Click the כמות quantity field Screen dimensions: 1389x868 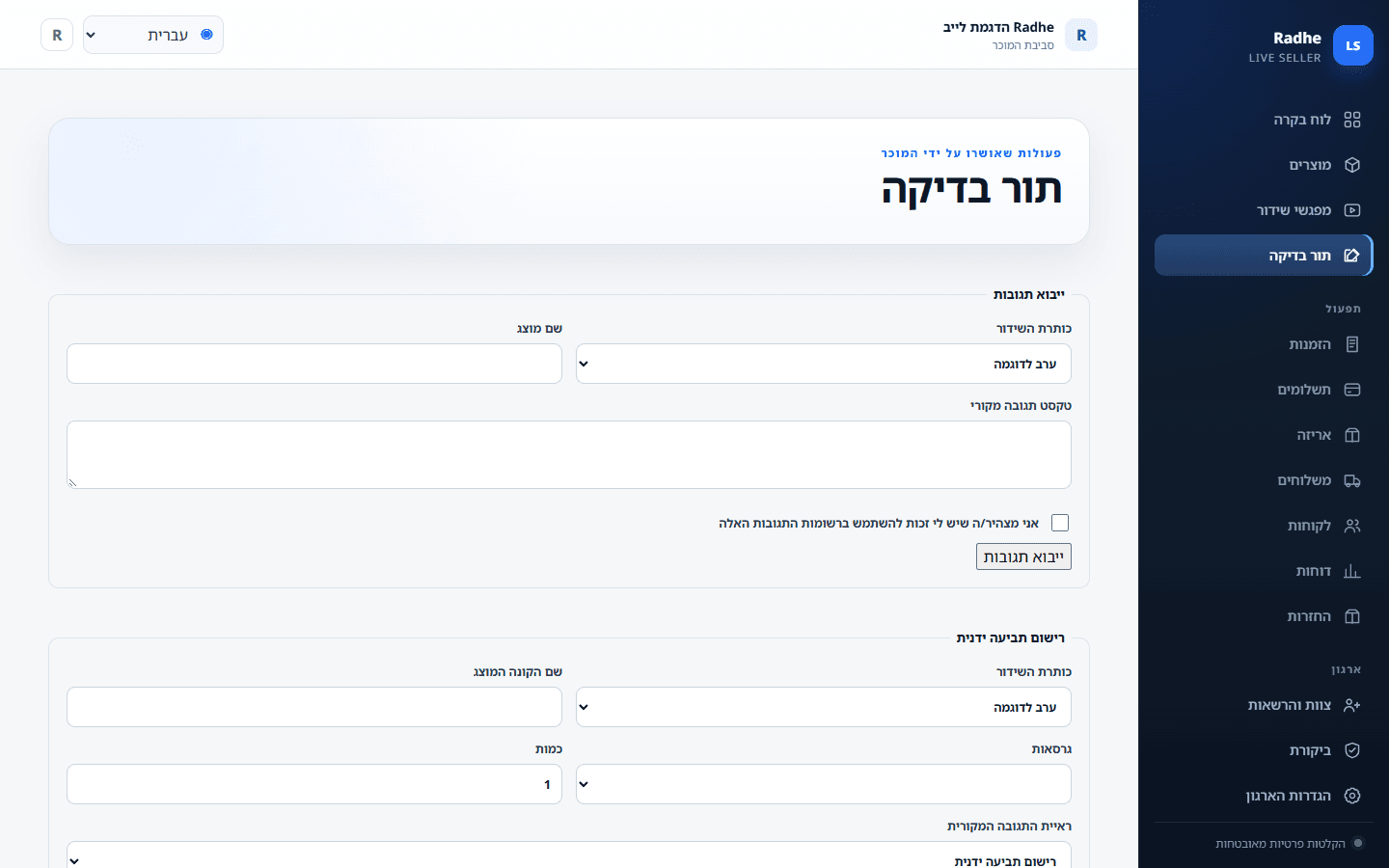click(x=314, y=784)
